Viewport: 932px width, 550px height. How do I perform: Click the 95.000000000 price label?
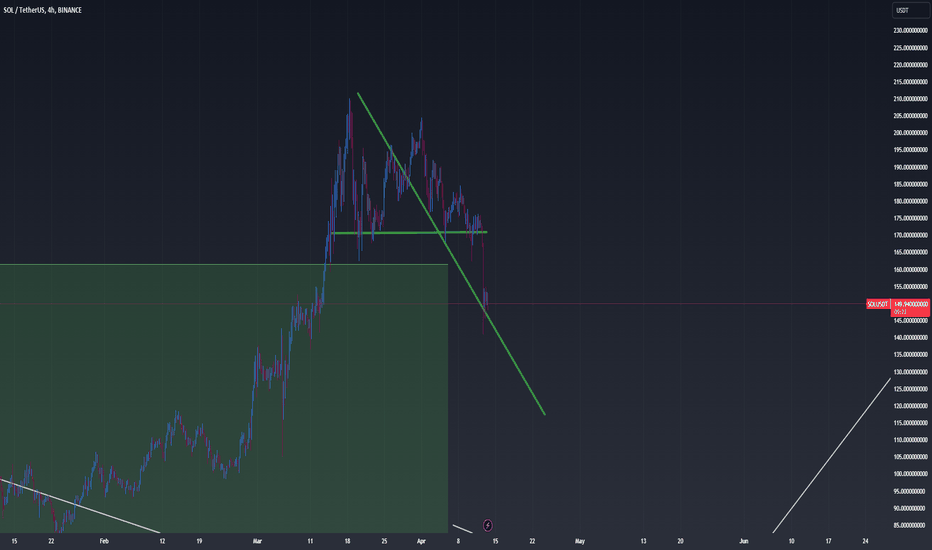tap(911, 491)
